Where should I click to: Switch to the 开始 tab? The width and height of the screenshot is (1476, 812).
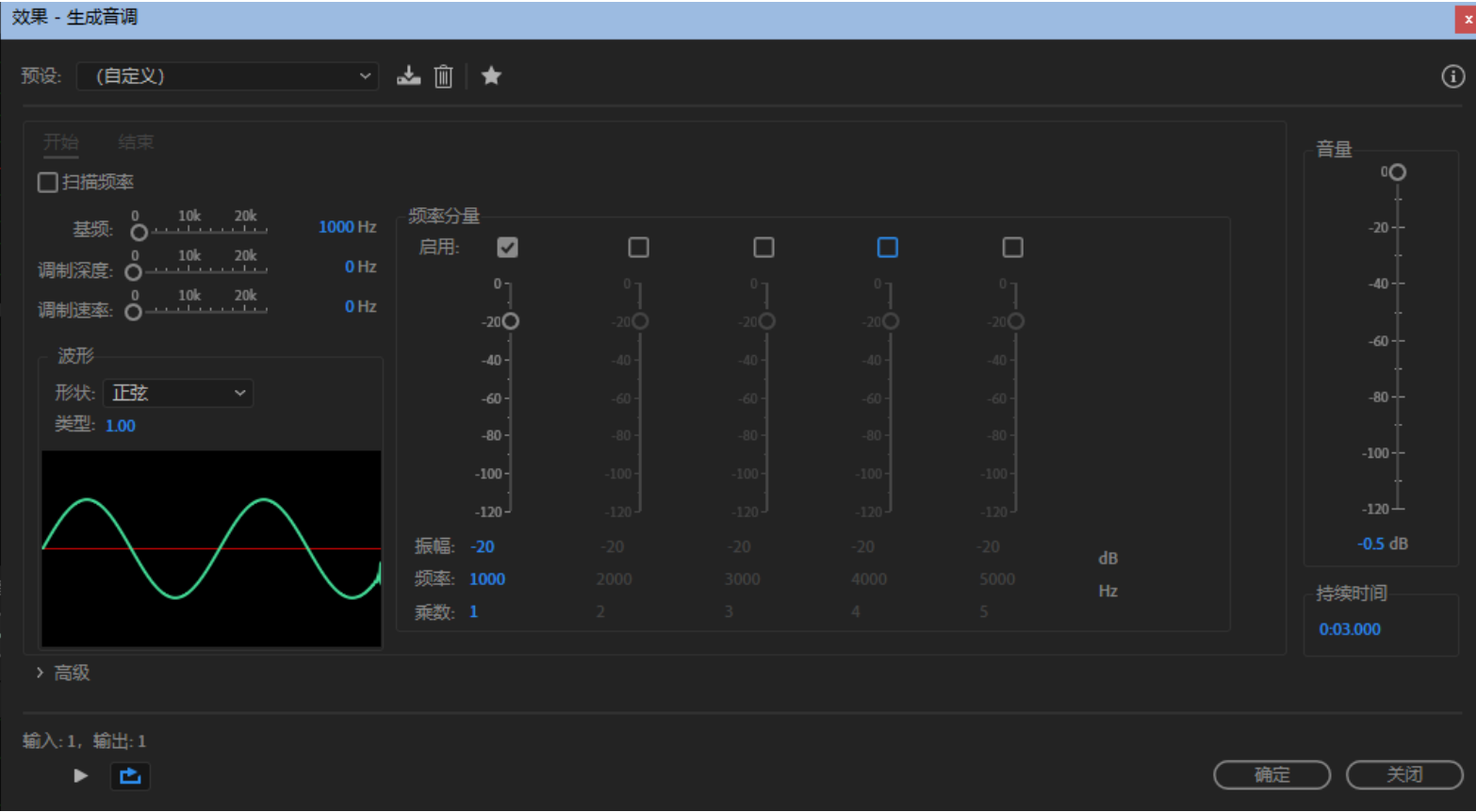61,142
